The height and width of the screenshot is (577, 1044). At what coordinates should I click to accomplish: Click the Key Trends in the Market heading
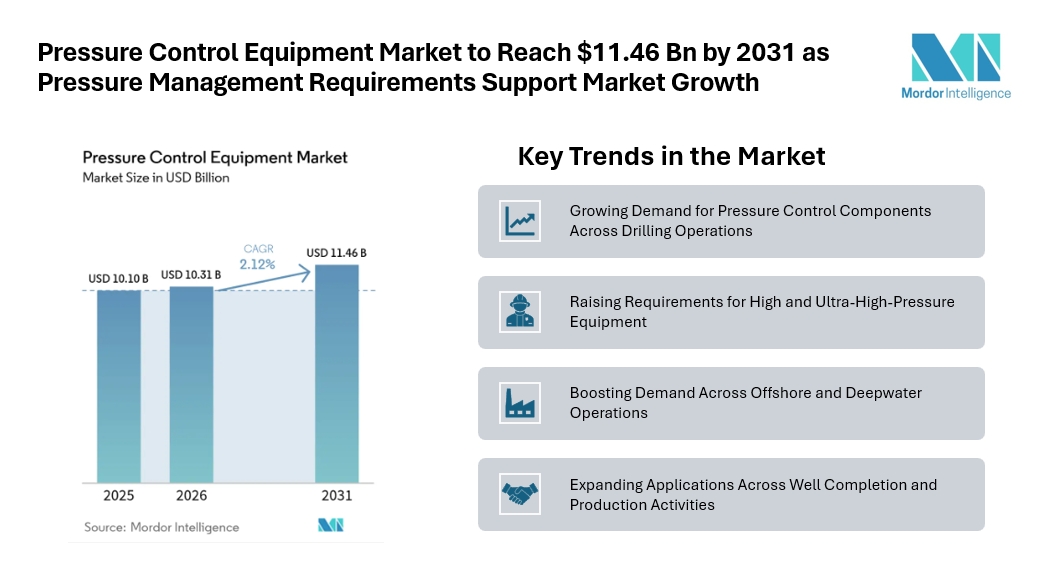[671, 156]
